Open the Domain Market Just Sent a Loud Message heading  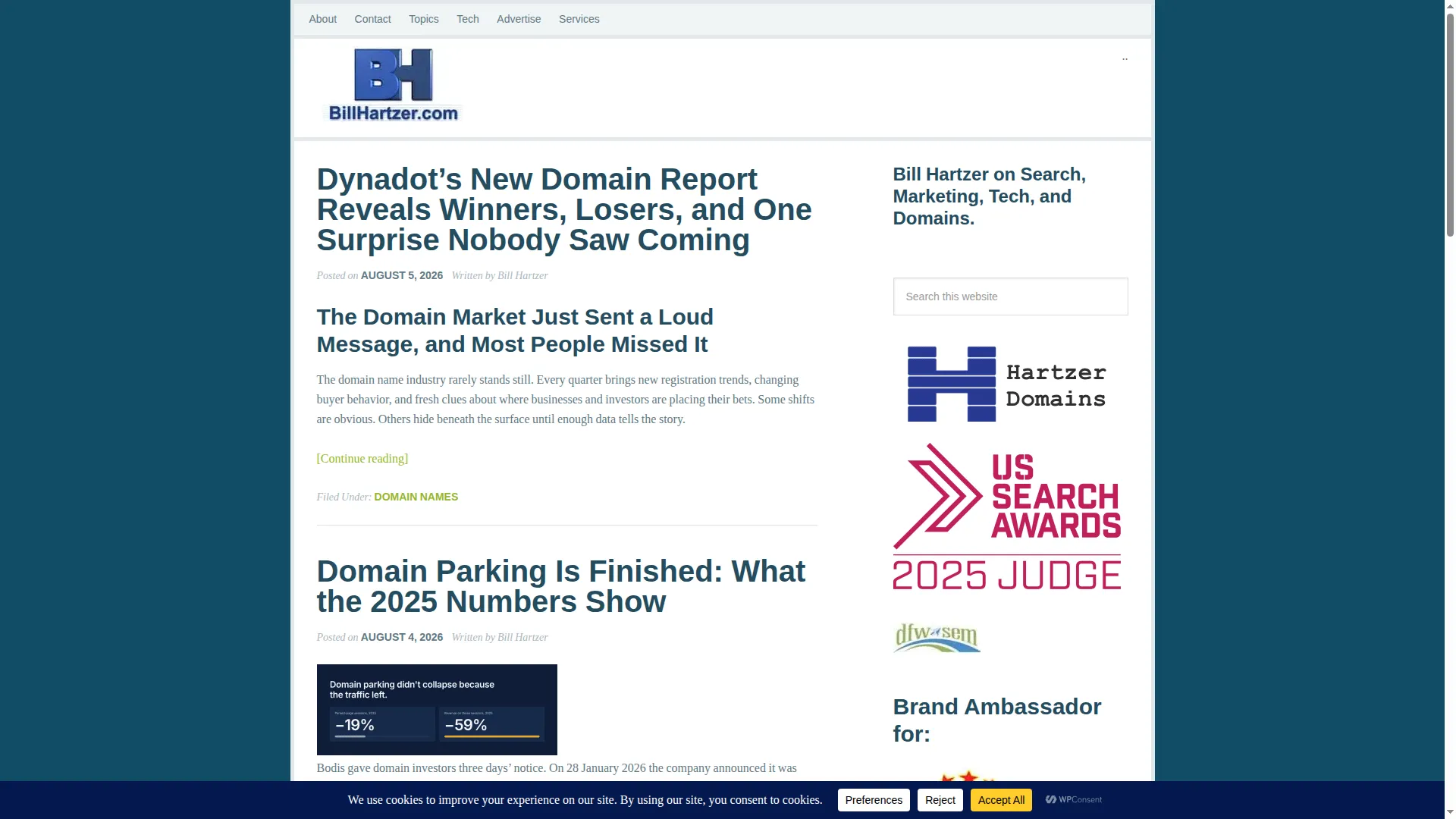pyautogui.click(x=515, y=331)
